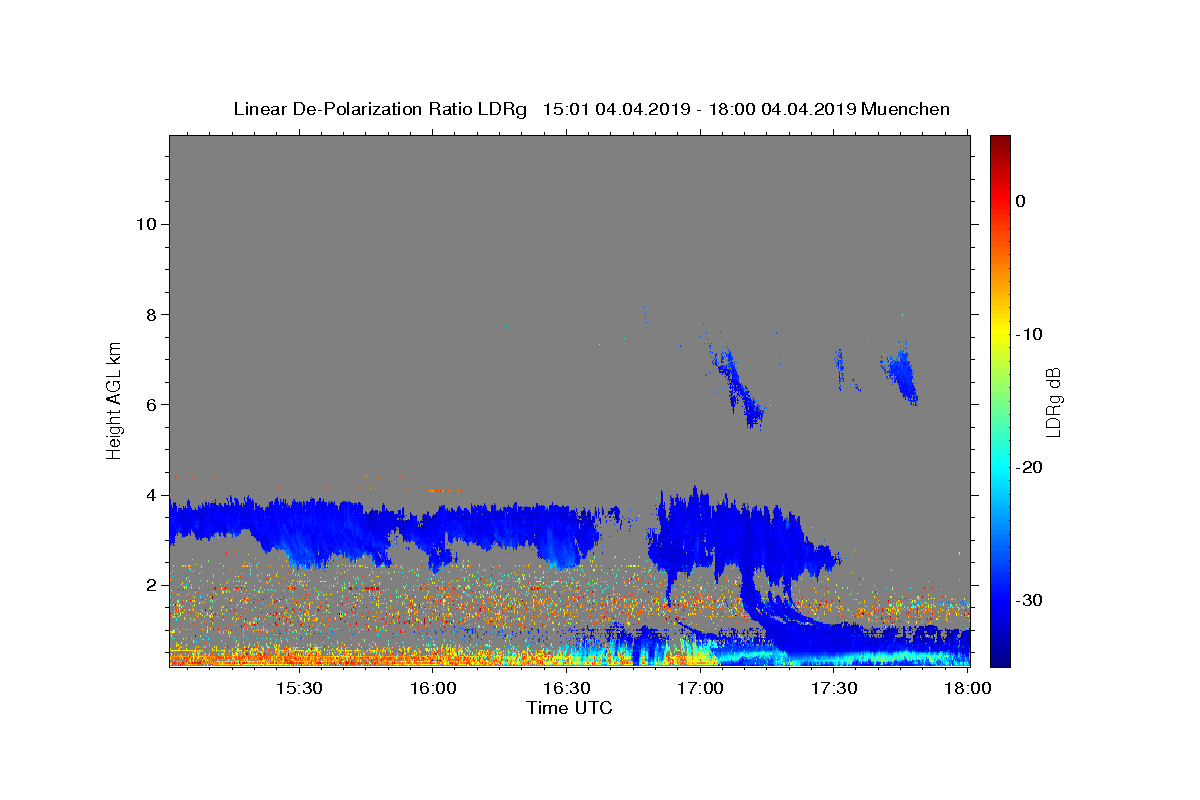Click the dark red top of the colorbar

coord(1000,143)
